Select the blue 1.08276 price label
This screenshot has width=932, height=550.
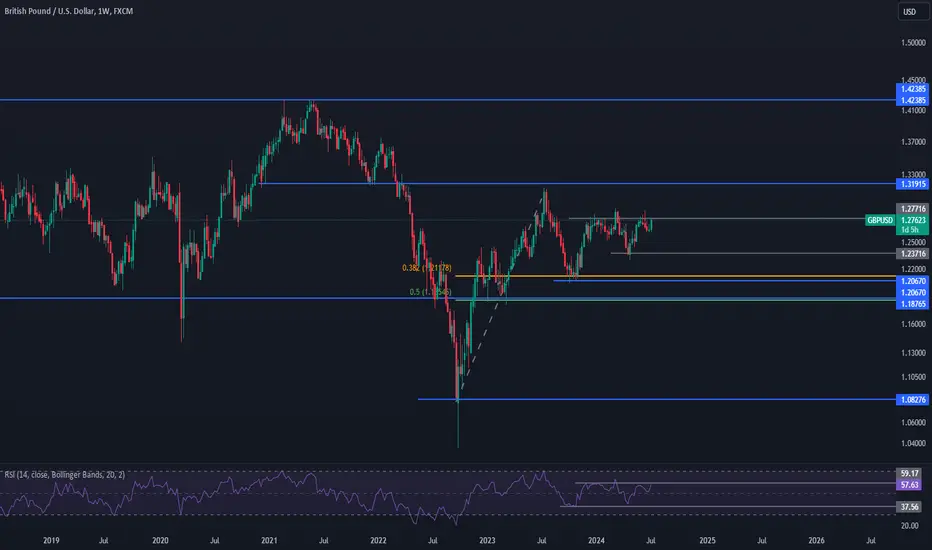click(912, 400)
